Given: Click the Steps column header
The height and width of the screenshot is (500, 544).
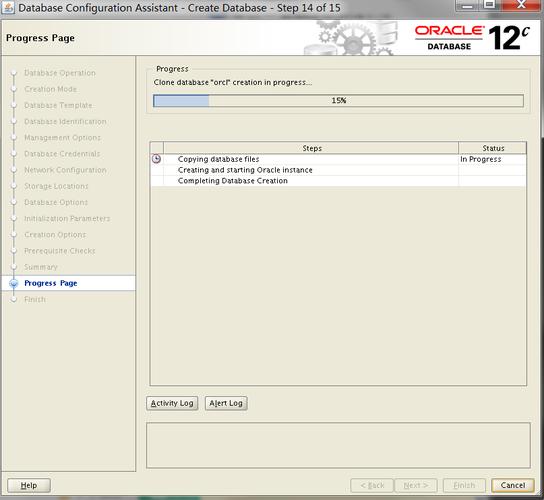Looking at the screenshot, I should coord(311,148).
